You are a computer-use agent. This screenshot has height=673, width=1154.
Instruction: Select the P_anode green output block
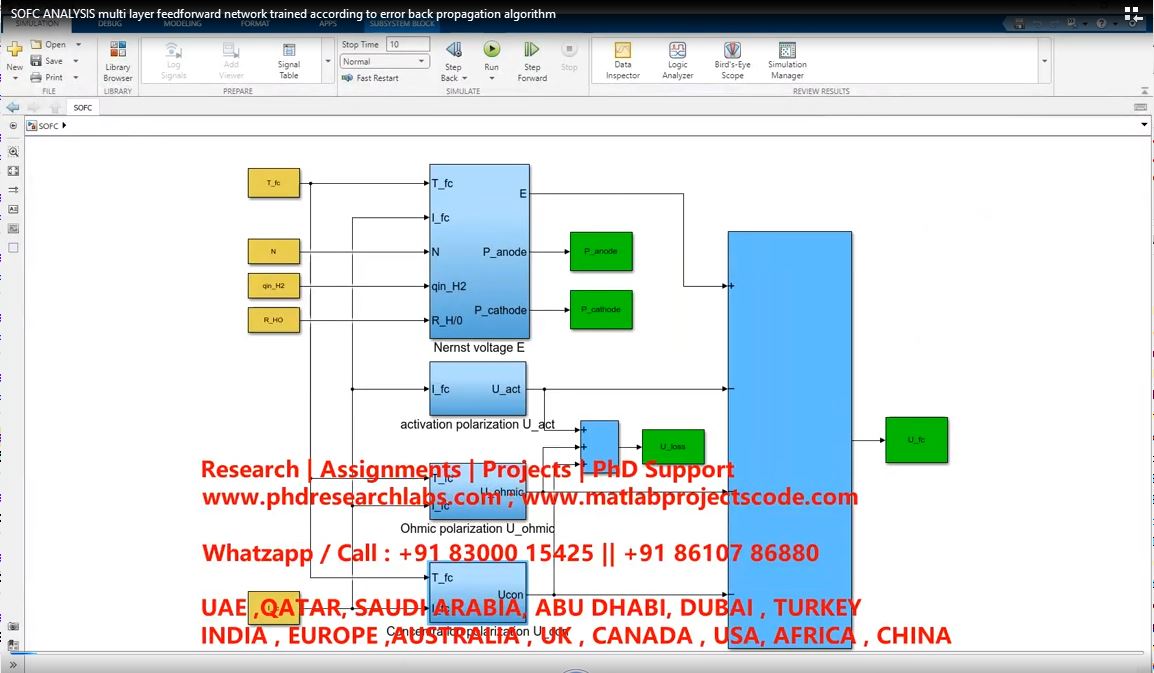point(601,251)
